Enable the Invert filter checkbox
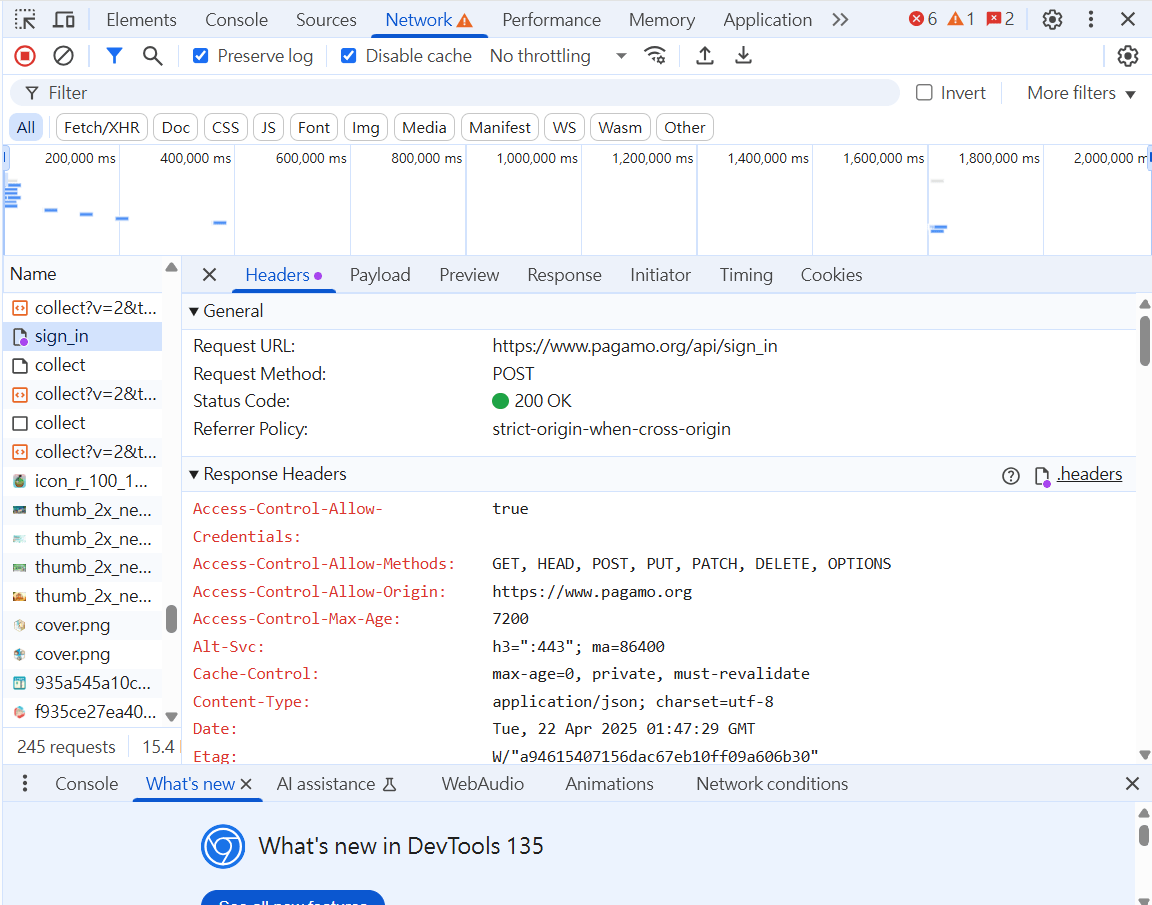 click(x=924, y=93)
